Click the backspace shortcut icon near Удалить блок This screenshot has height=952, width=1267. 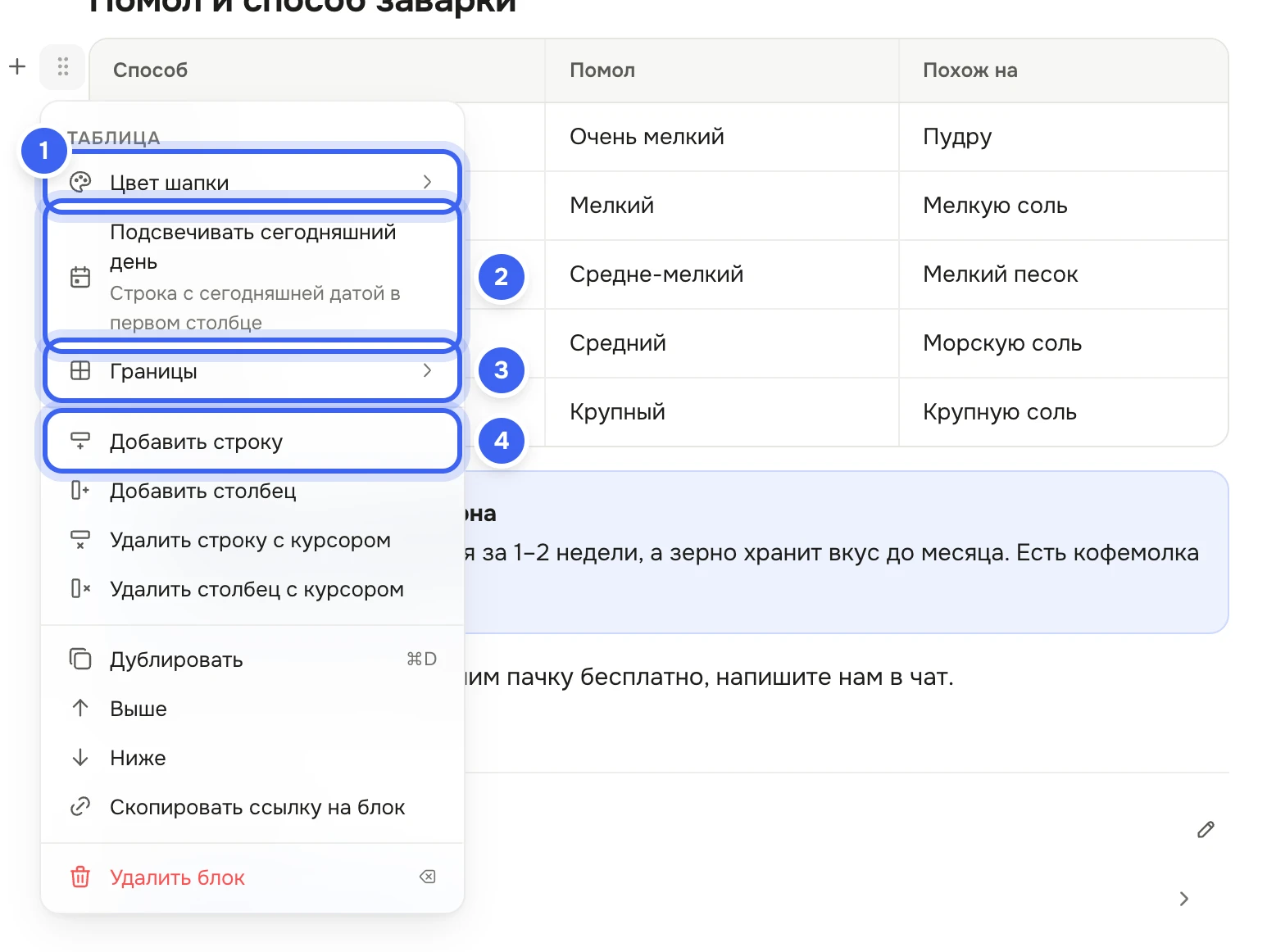[x=427, y=877]
